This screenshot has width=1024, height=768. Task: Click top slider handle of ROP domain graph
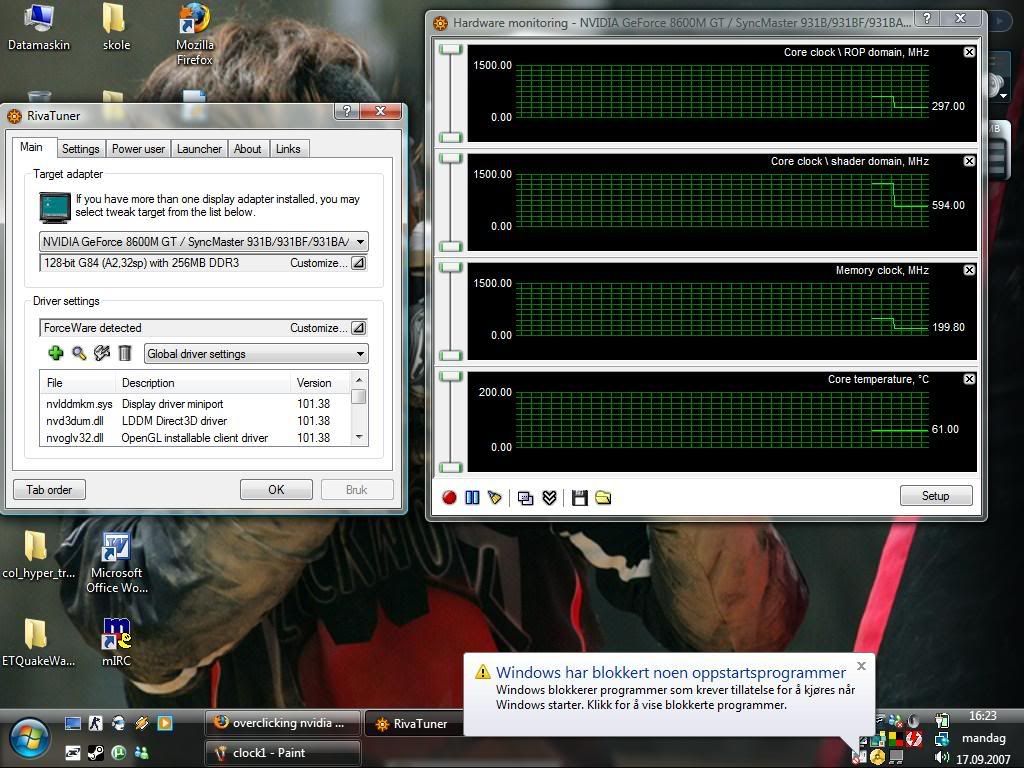[451, 50]
